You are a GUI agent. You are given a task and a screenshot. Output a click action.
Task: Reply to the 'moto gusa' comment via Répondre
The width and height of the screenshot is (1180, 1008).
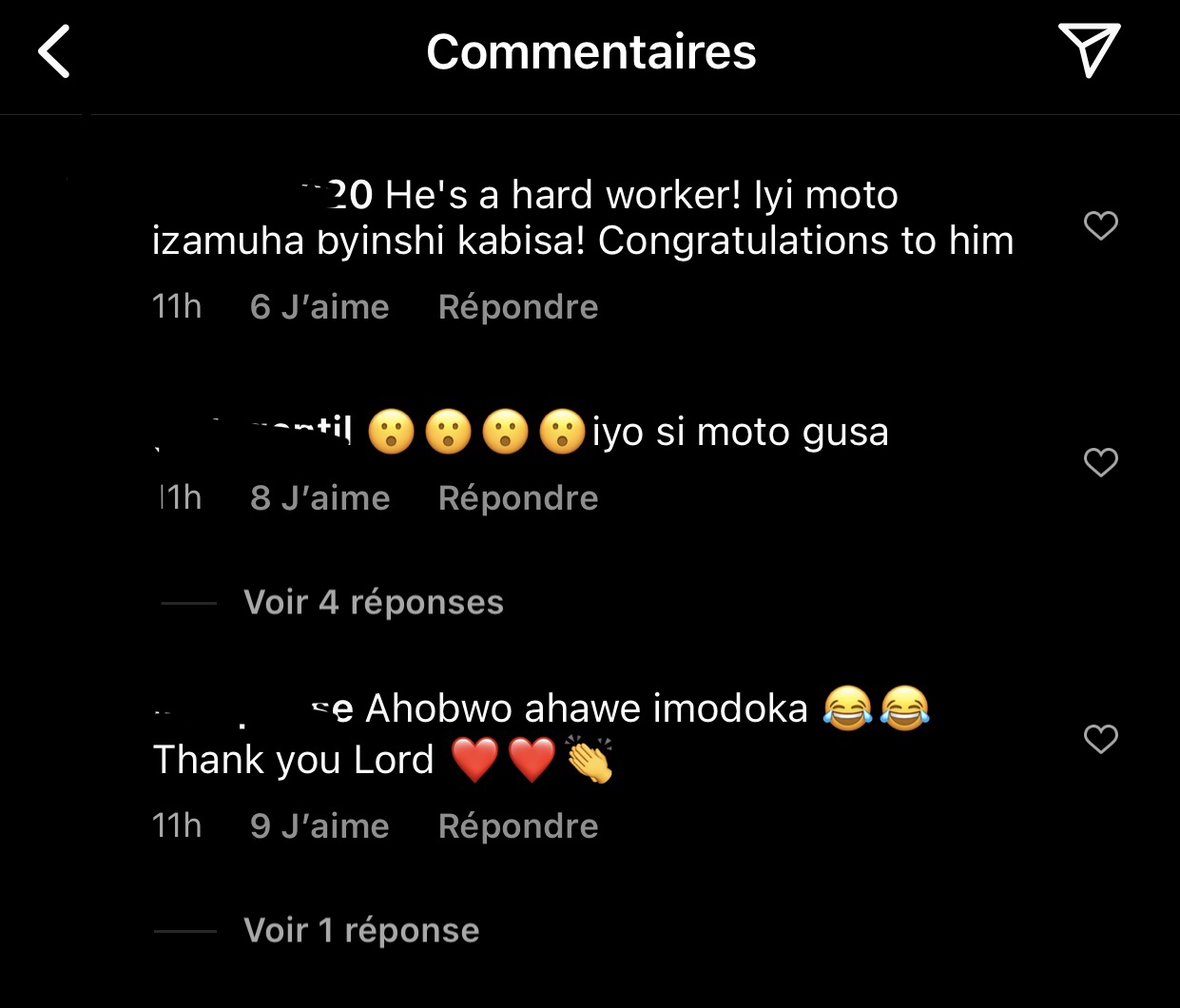click(x=518, y=498)
